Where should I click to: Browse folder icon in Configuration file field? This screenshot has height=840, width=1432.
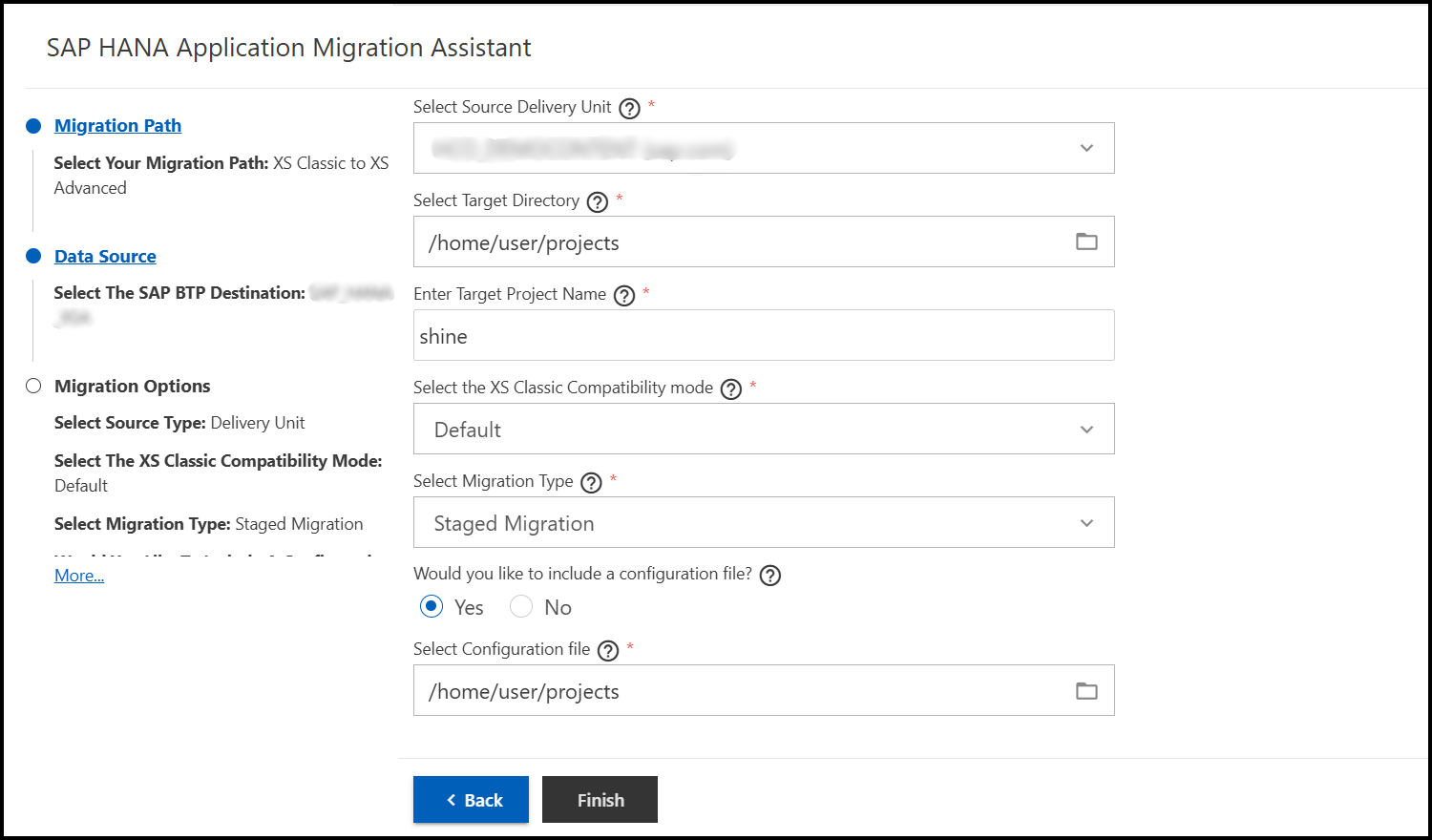tap(1086, 690)
